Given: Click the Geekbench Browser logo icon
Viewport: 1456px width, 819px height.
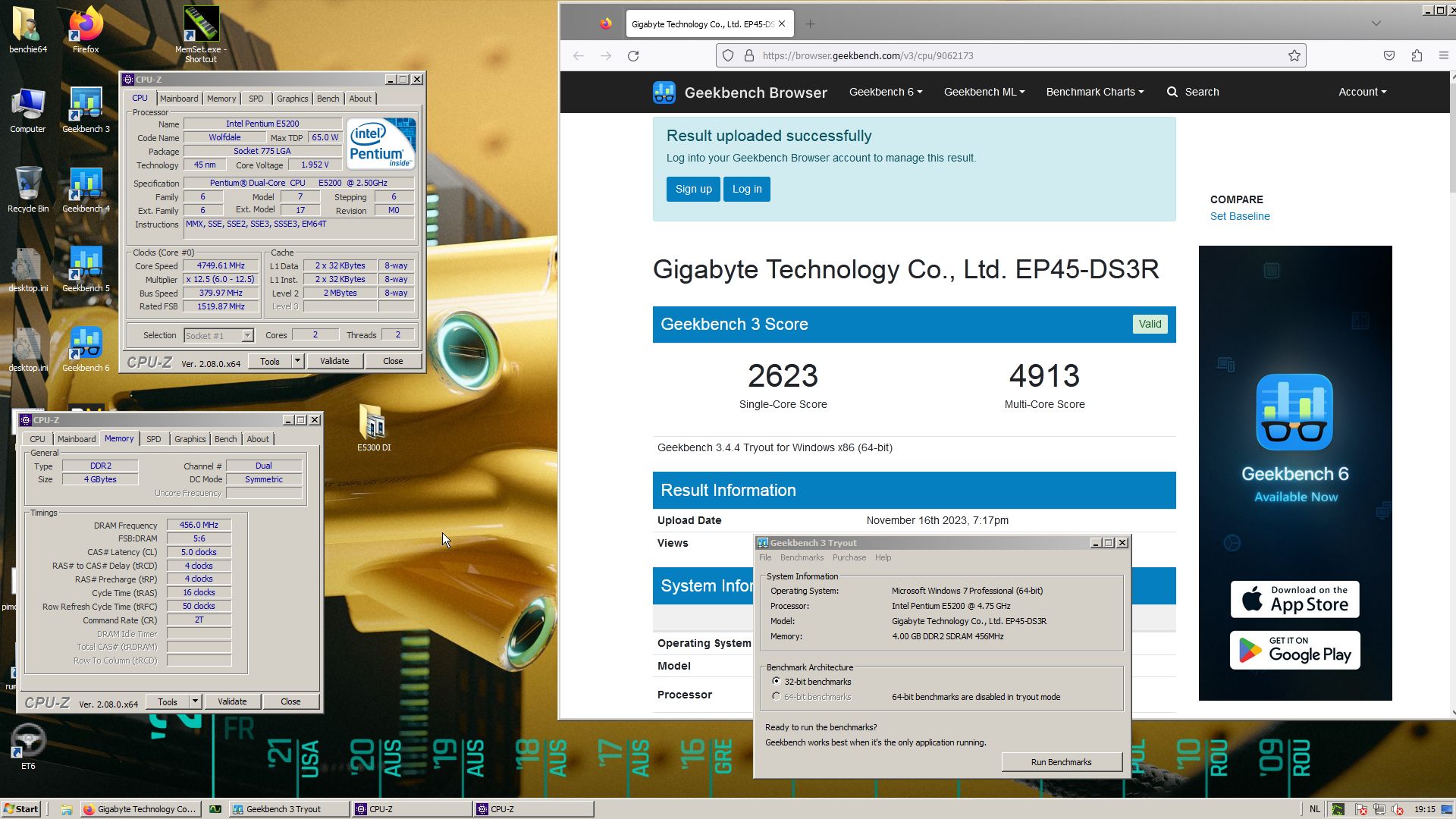Looking at the screenshot, I should [664, 93].
